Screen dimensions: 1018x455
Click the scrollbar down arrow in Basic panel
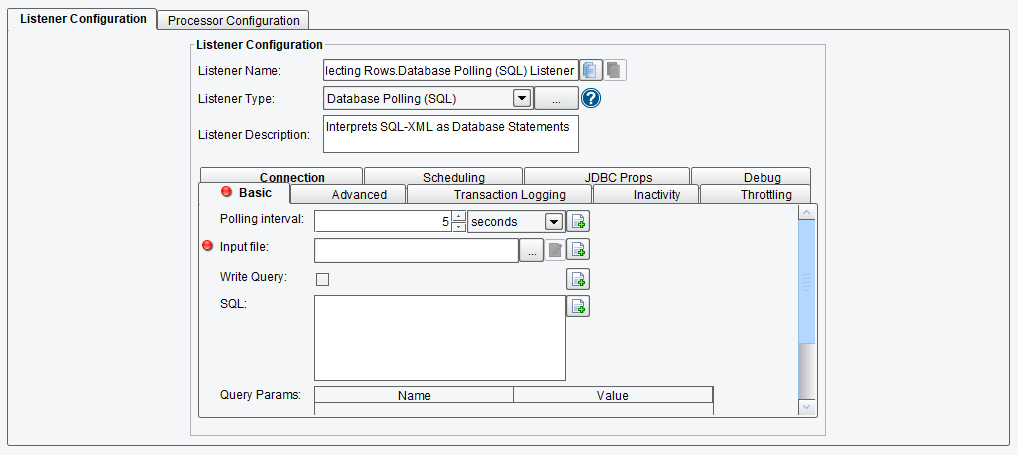point(807,406)
